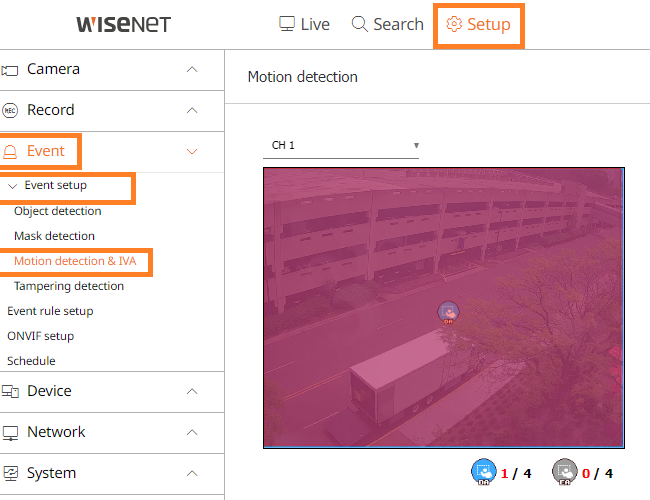Expand the System section chevron
Image resolution: width=650 pixels, height=500 pixels.
(x=192, y=473)
